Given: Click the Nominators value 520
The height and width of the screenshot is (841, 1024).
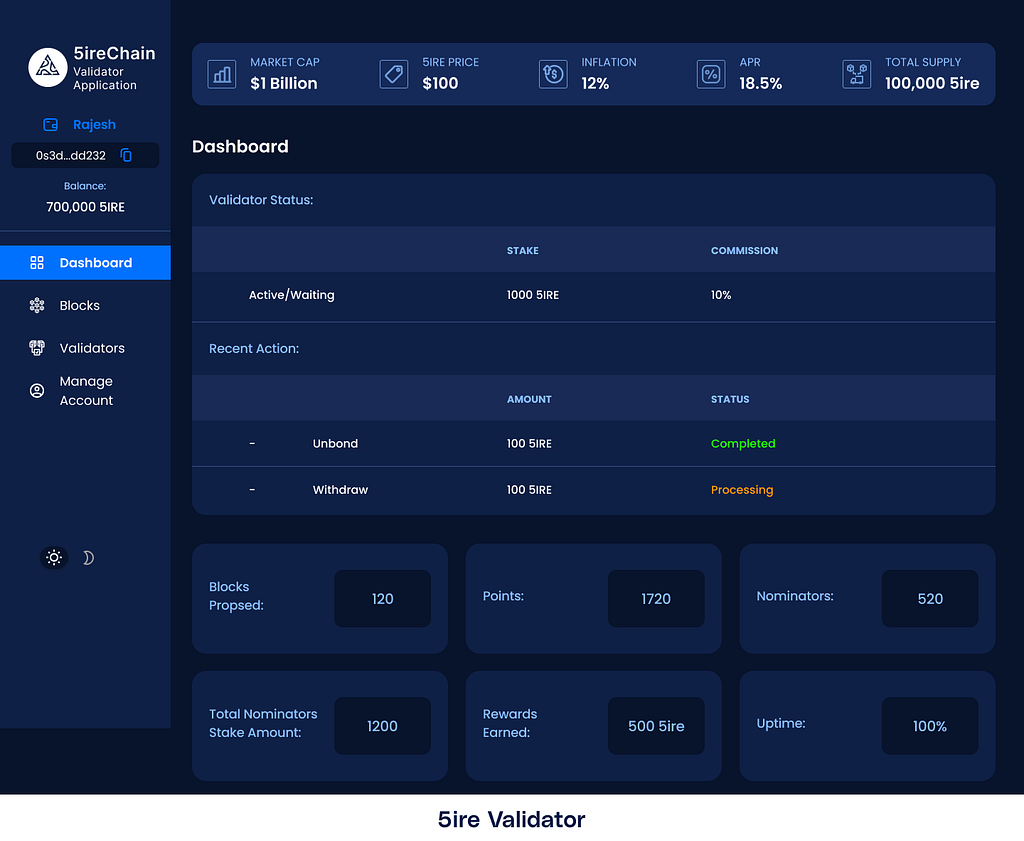Looking at the screenshot, I should tap(930, 599).
